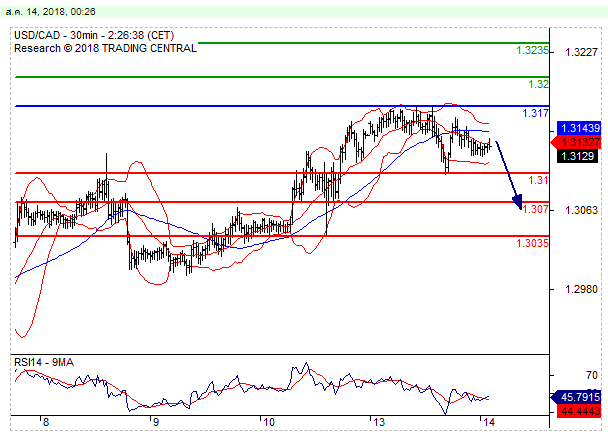Viewport: 608px width, 436px height.
Task: Click the red 1.31327 price tag
Action: 576,142
